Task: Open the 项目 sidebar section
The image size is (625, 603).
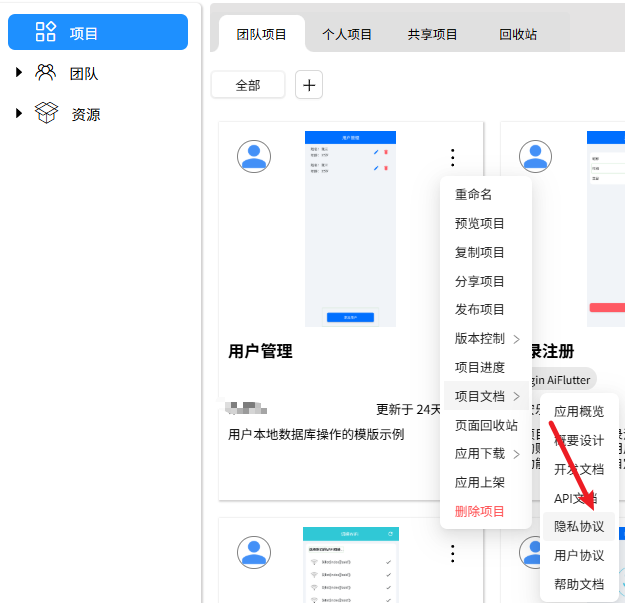Action: click(x=98, y=32)
